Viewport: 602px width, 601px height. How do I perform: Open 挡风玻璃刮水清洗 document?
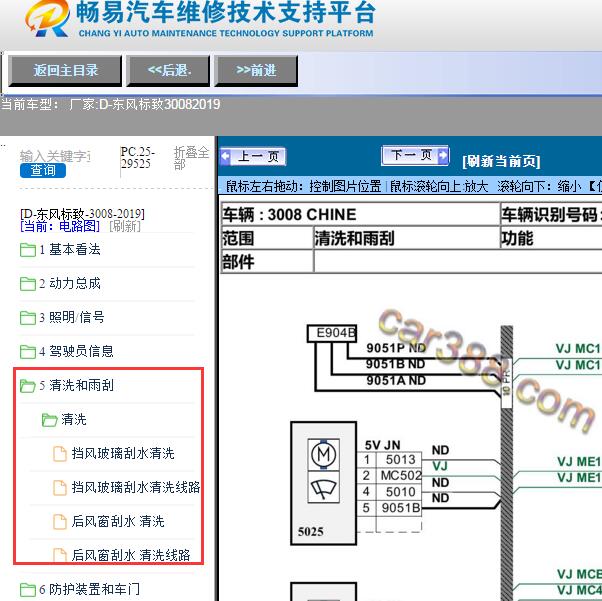tap(123, 454)
